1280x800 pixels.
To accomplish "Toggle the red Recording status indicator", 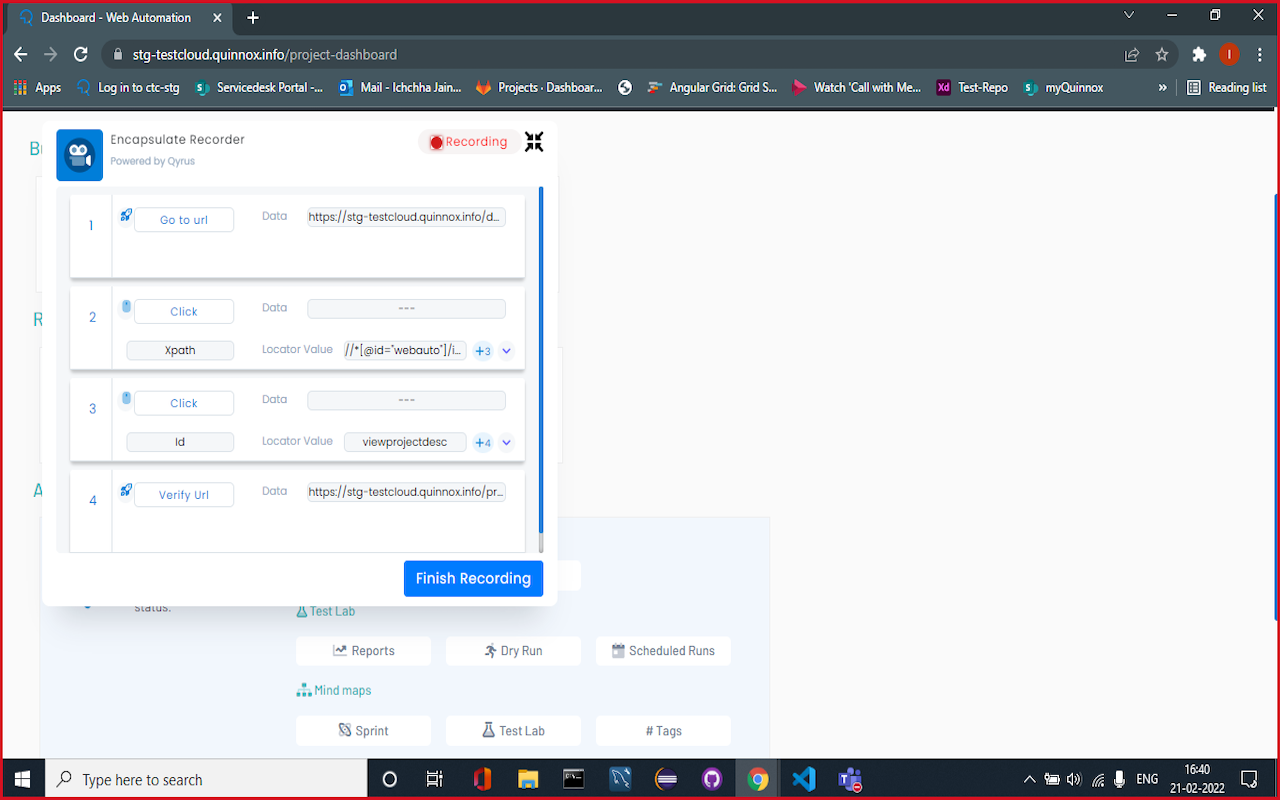I will point(436,142).
